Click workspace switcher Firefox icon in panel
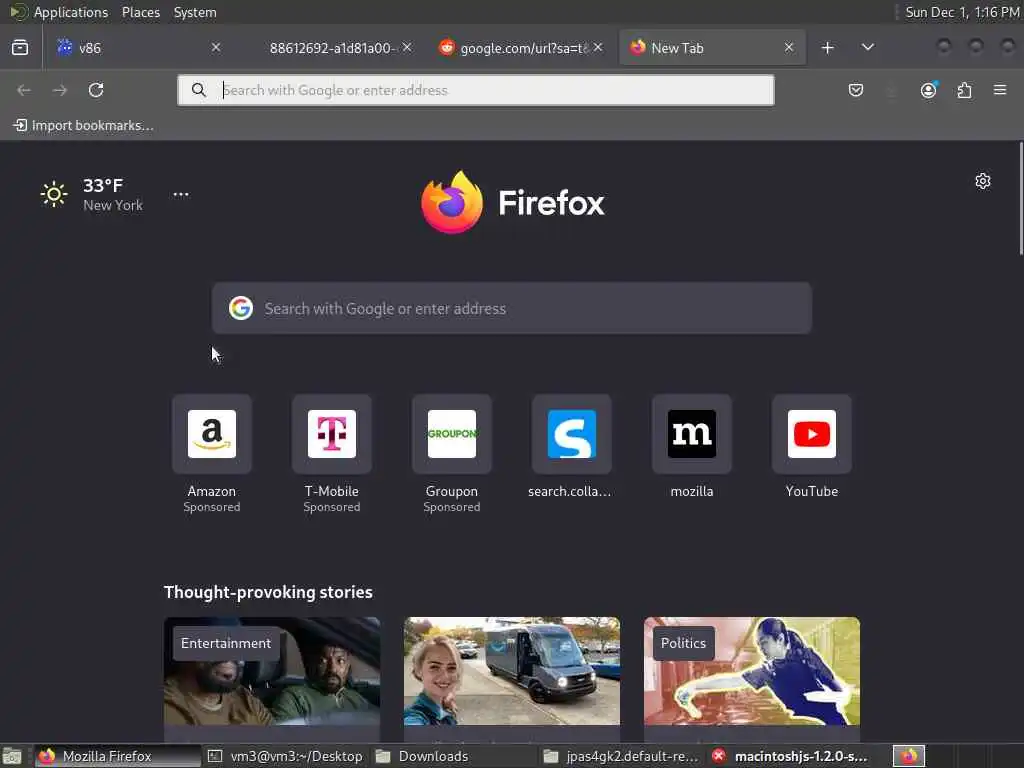 pyautogui.click(x=908, y=756)
